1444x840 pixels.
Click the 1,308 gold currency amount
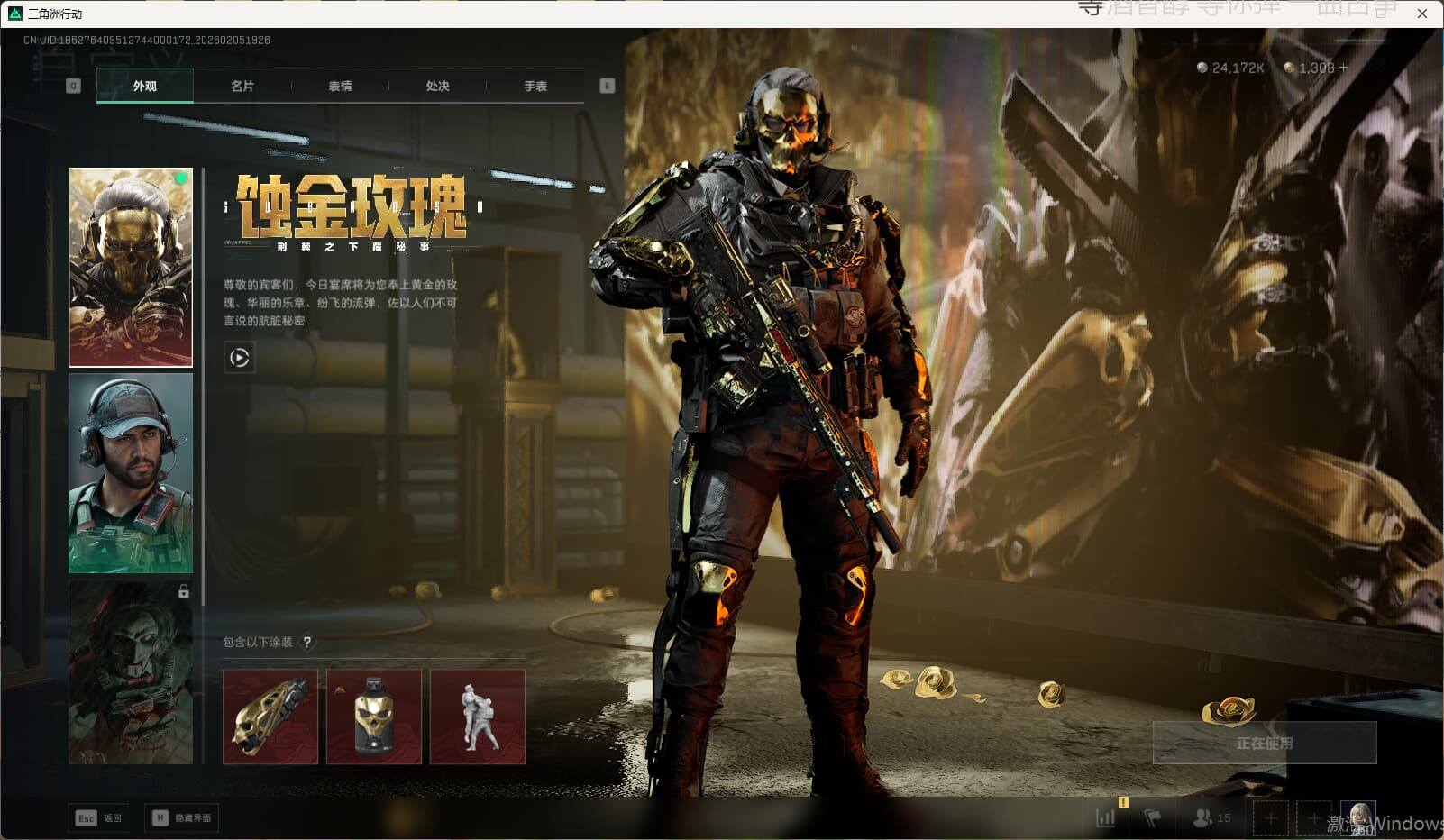(x=1316, y=68)
